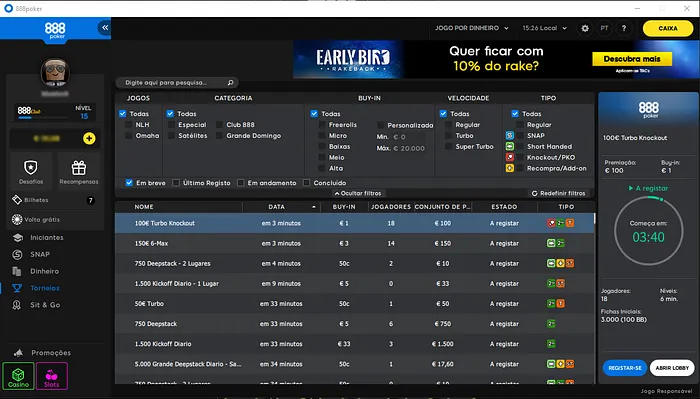Screen dimensions: 700x399
Task: Sort by Buy-in column header
Action: point(344,207)
